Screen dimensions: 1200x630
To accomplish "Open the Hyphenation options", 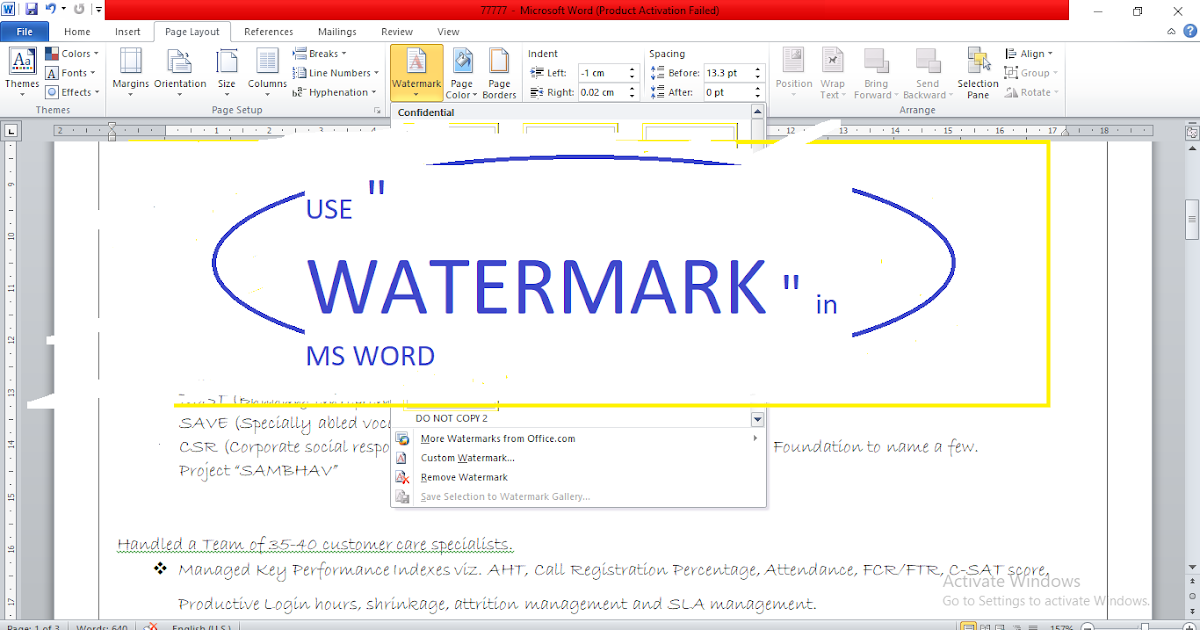I will coord(335,91).
